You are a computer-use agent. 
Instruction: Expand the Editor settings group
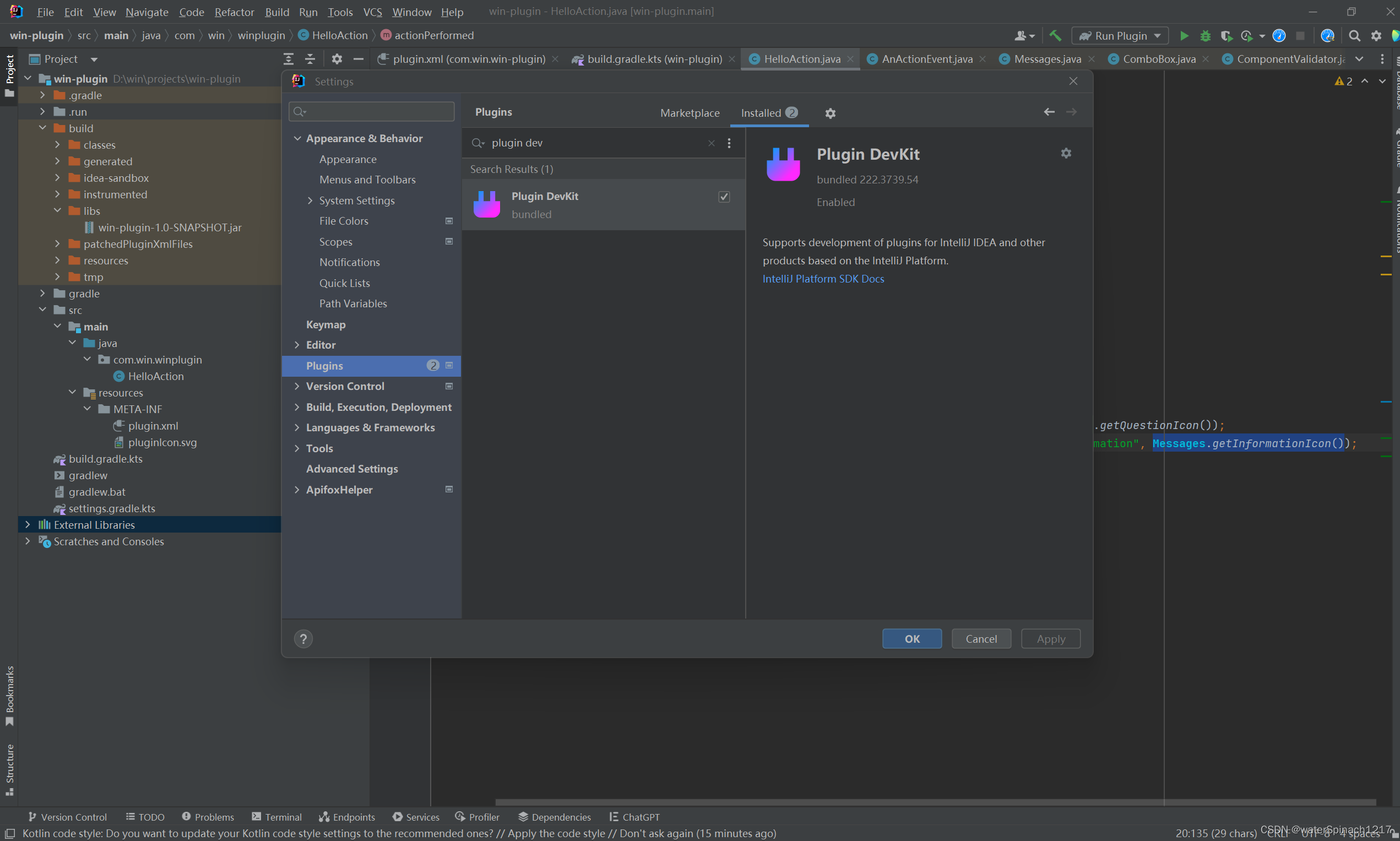click(x=297, y=345)
